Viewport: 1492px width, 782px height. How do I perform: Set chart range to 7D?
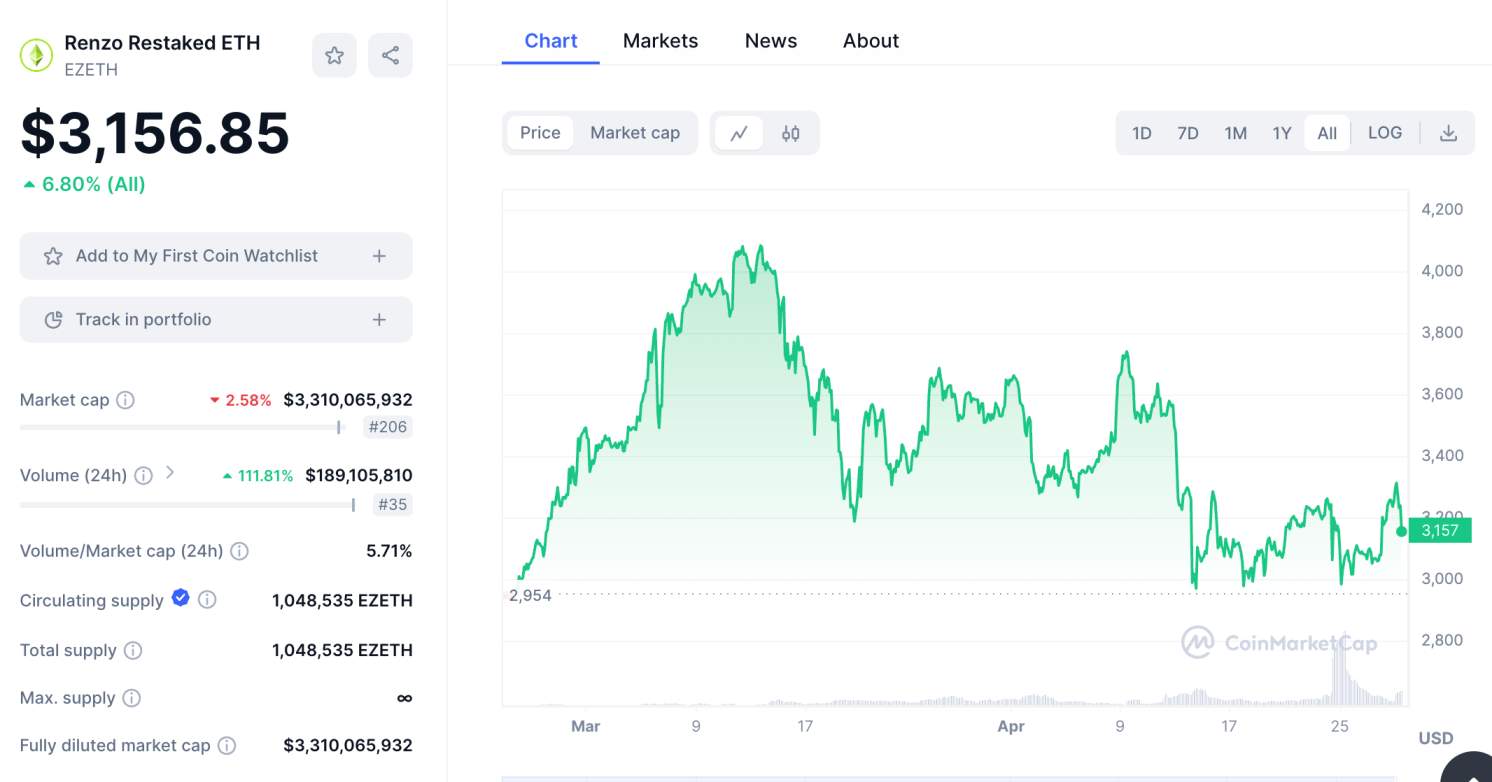pyautogui.click(x=1187, y=133)
